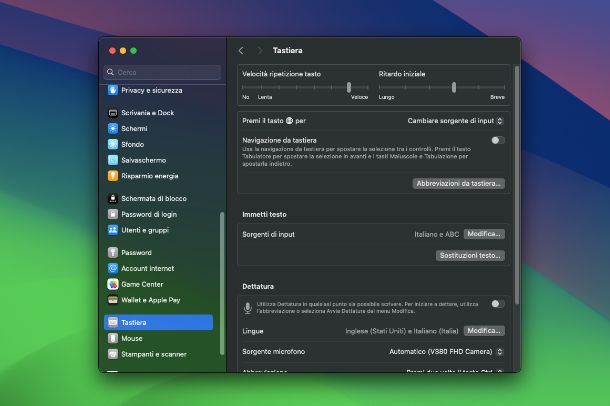Select Utenti e gruppi label

coord(145,230)
